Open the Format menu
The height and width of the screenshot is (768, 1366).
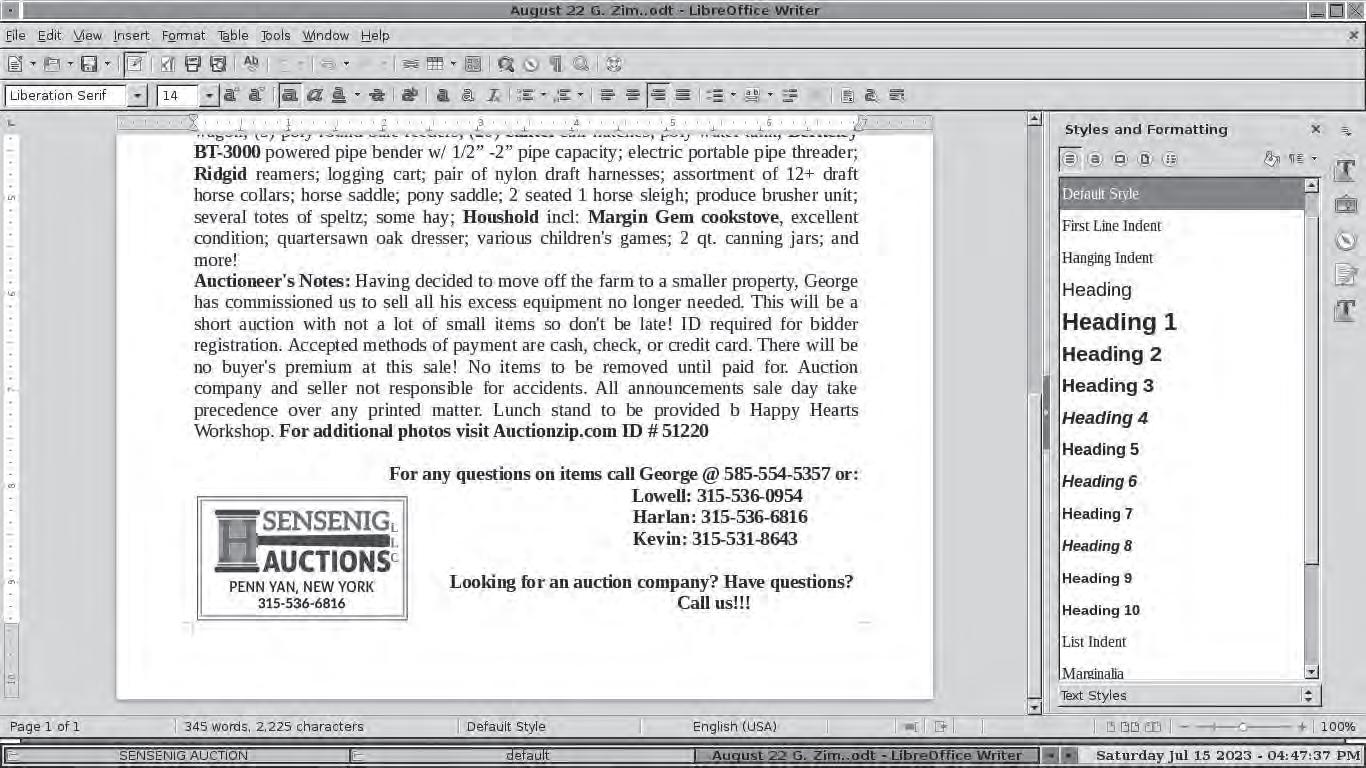coord(183,35)
